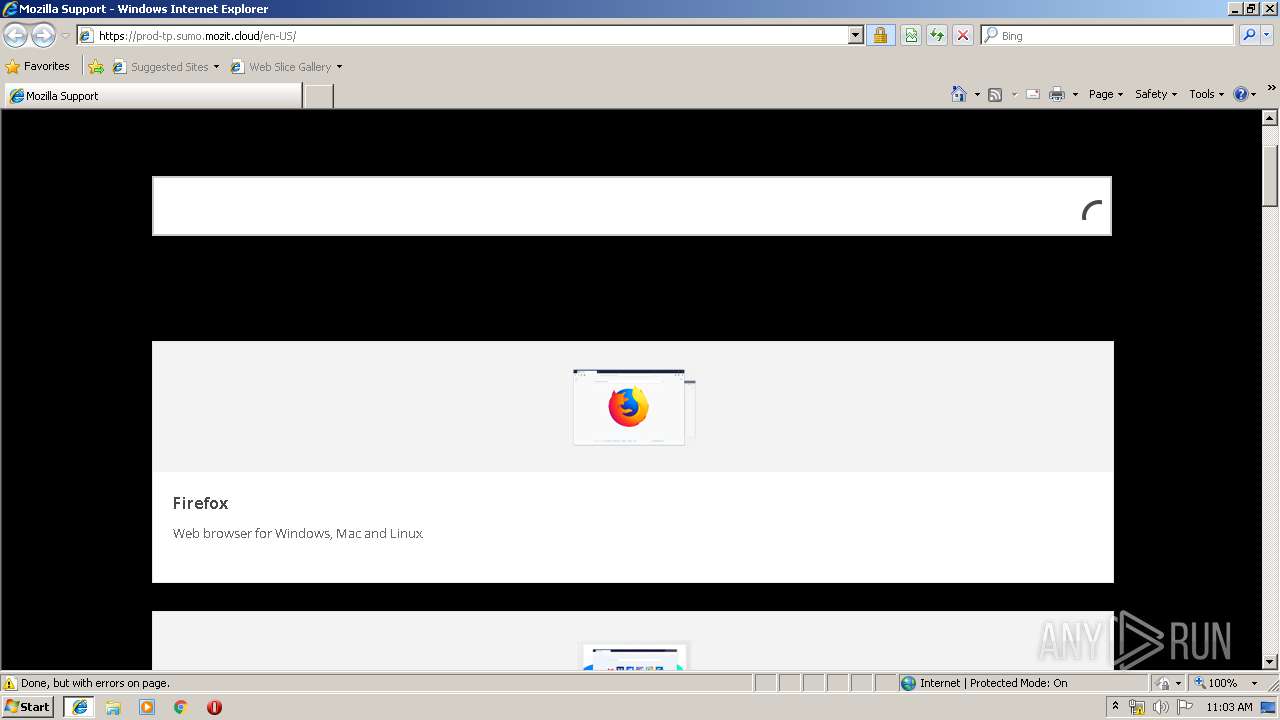This screenshot has height=720, width=1280.
Task: Expand the Print options dropdown arrow
Action: [1075, 94]
